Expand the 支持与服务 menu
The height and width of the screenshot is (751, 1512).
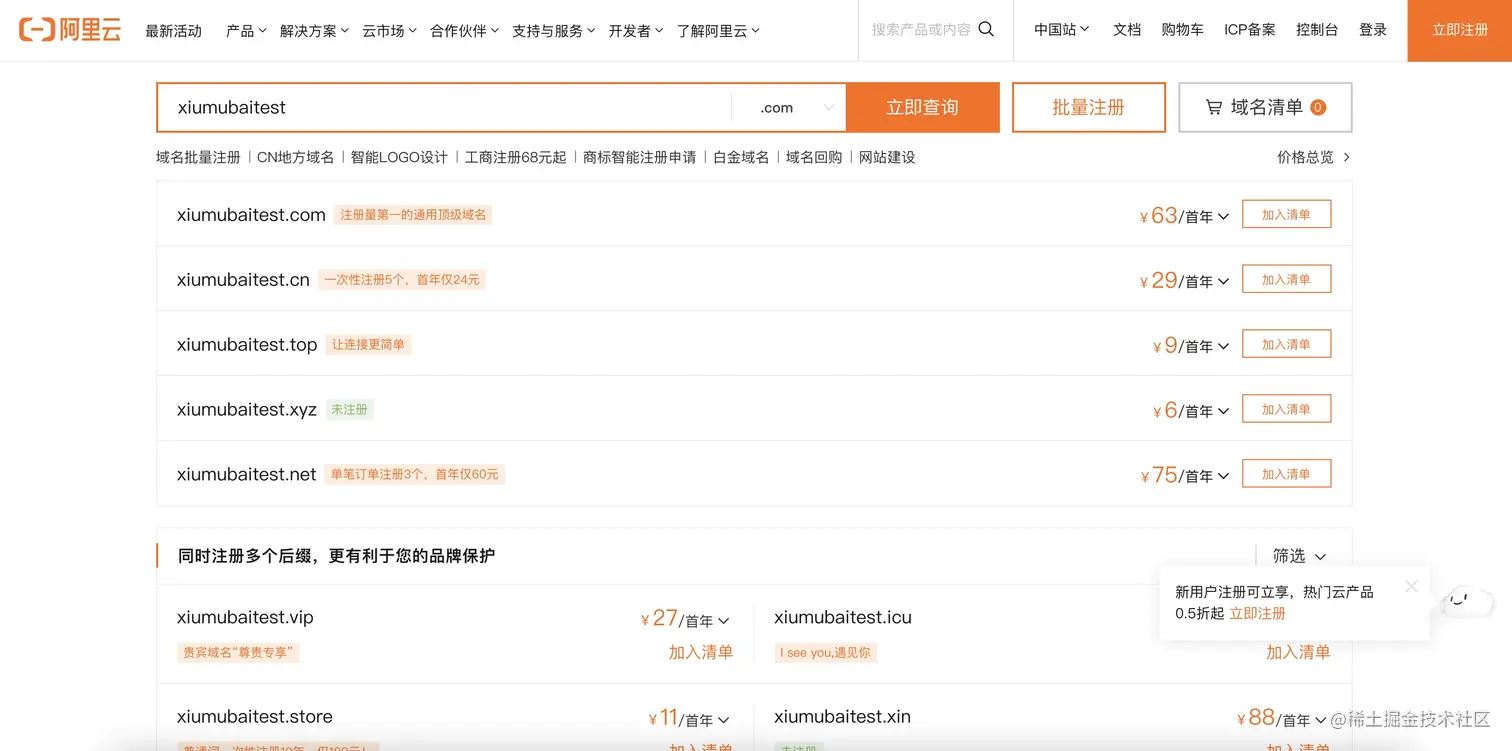coord(553,31)
